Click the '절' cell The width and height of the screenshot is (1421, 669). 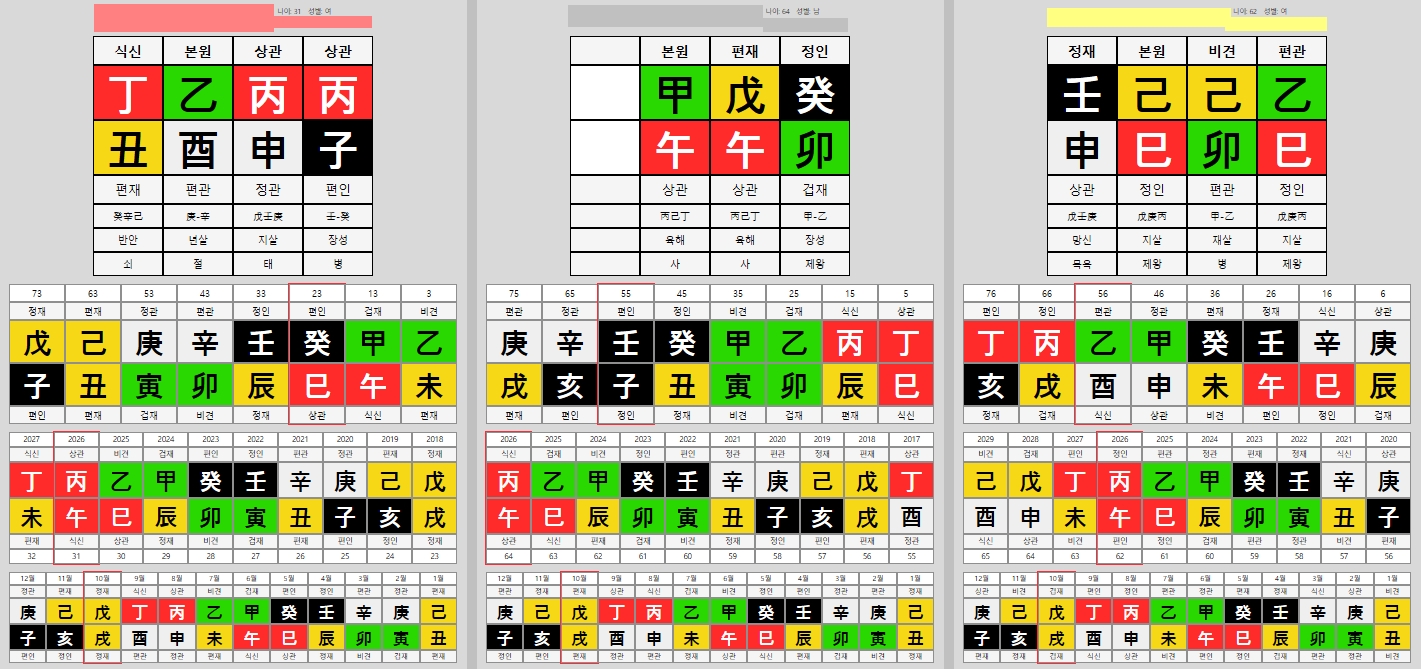point(198,264)
